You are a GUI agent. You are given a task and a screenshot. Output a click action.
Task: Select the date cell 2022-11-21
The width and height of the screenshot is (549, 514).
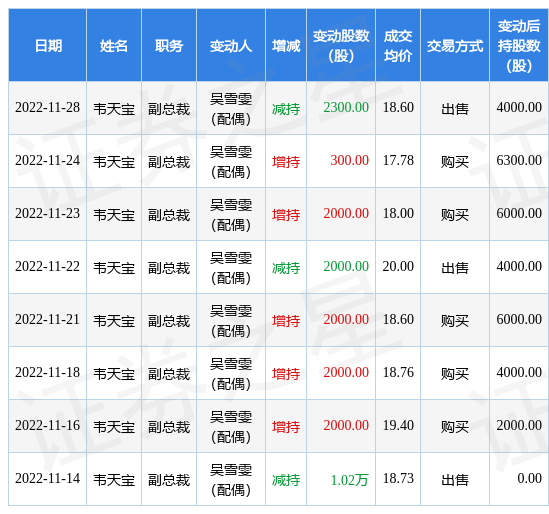[48, 319]
